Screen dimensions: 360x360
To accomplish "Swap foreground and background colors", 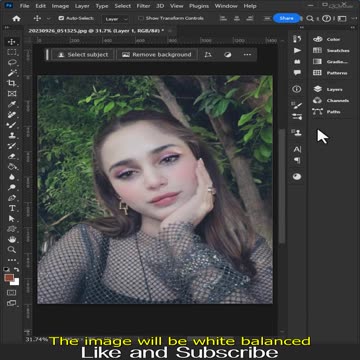I will pos(17,269).
